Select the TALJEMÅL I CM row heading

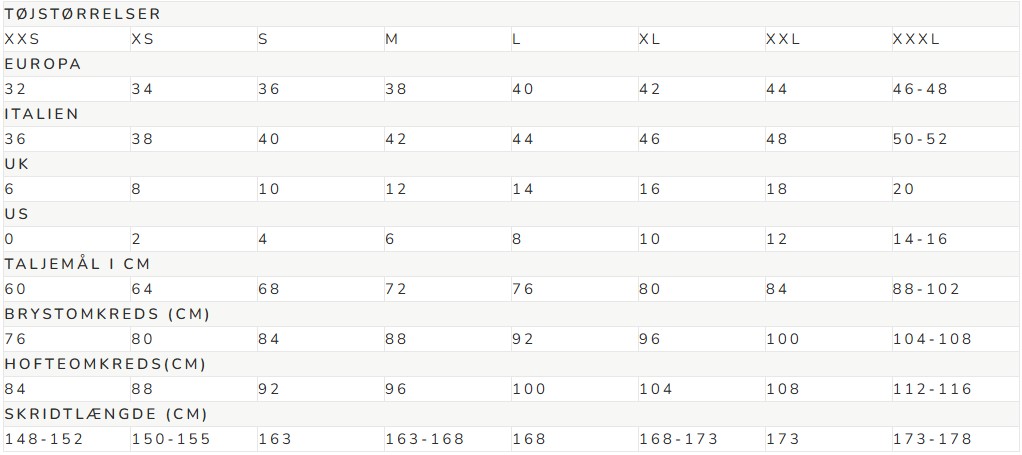78,264
